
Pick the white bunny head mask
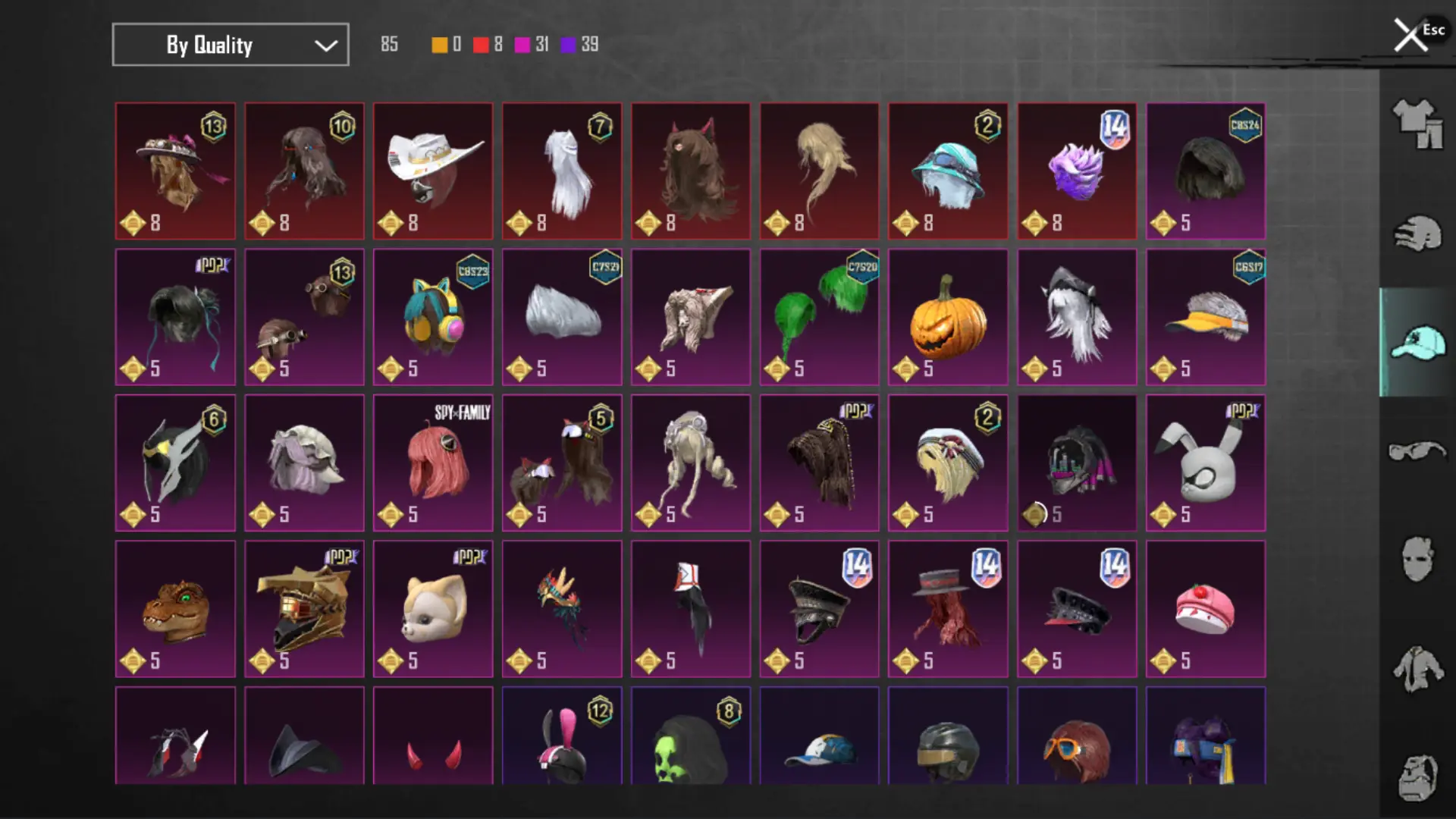[x=1206, y=463]
